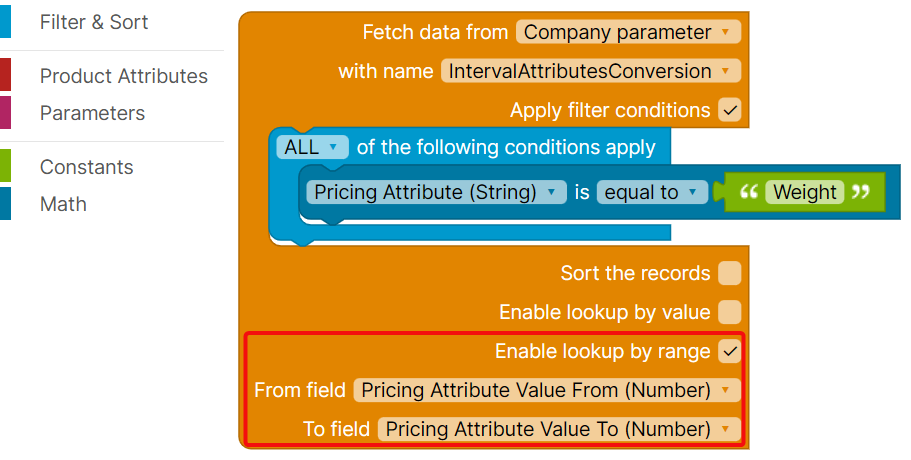Image resolution: width=911 pixels, height=460 pixels.
Task: Open the From field dropdown
Action: 547,389
